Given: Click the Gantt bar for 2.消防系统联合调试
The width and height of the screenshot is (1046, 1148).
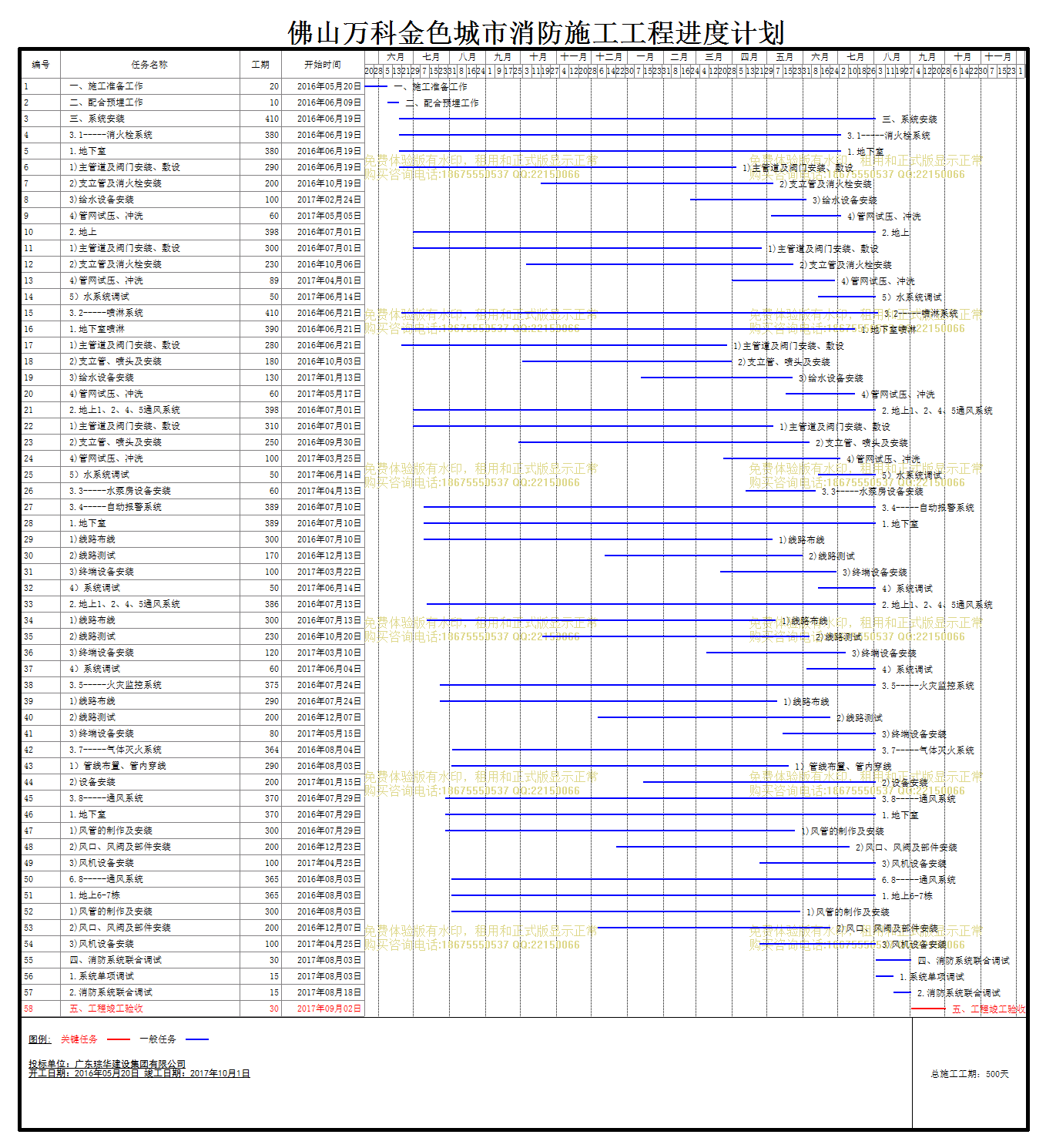Looking at the screenshot, I should coord(902,992).
